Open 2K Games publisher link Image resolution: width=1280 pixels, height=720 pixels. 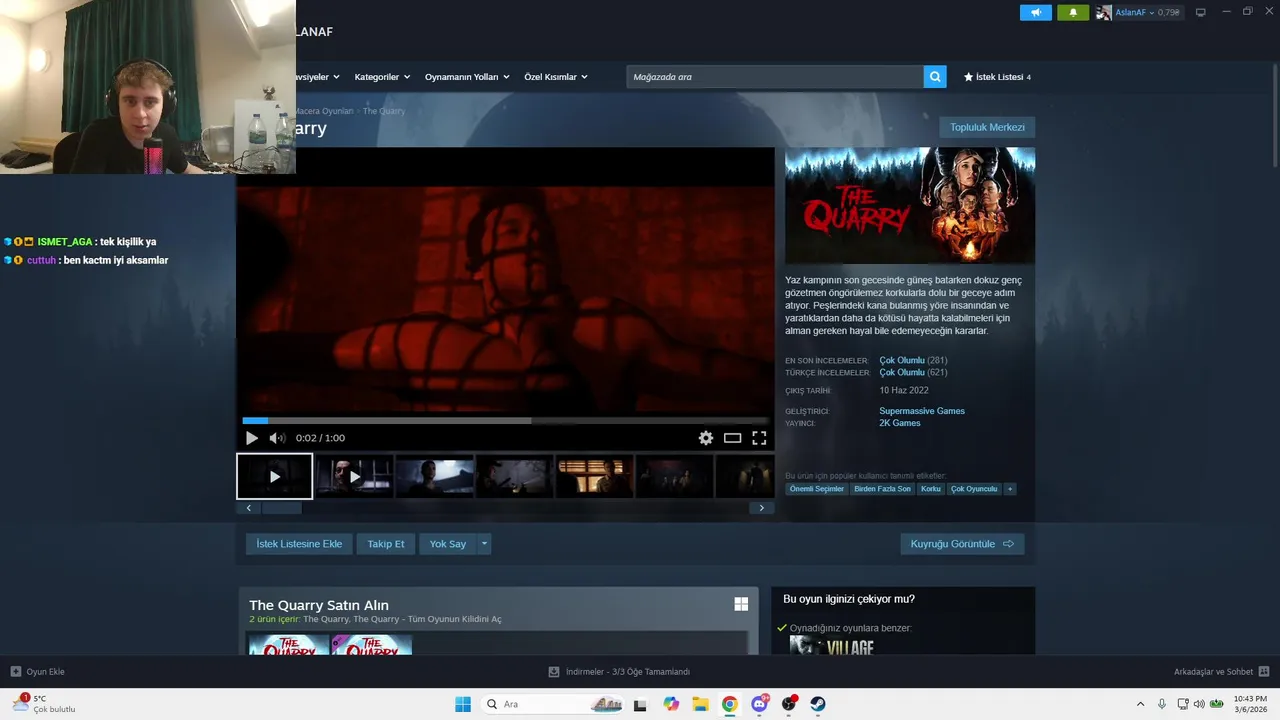[x=900, y=423]
